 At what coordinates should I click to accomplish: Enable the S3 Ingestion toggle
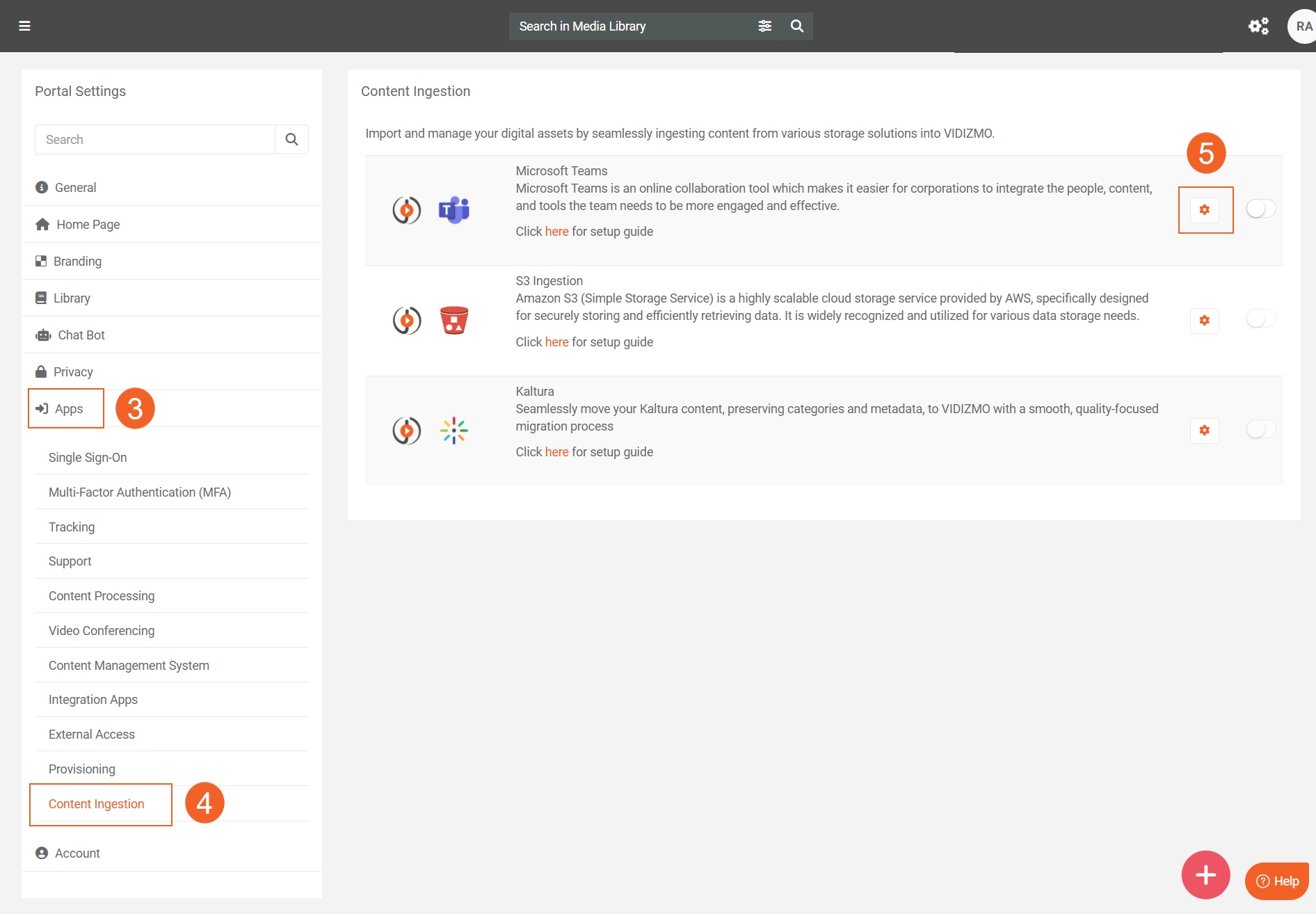coord(1260,319)
